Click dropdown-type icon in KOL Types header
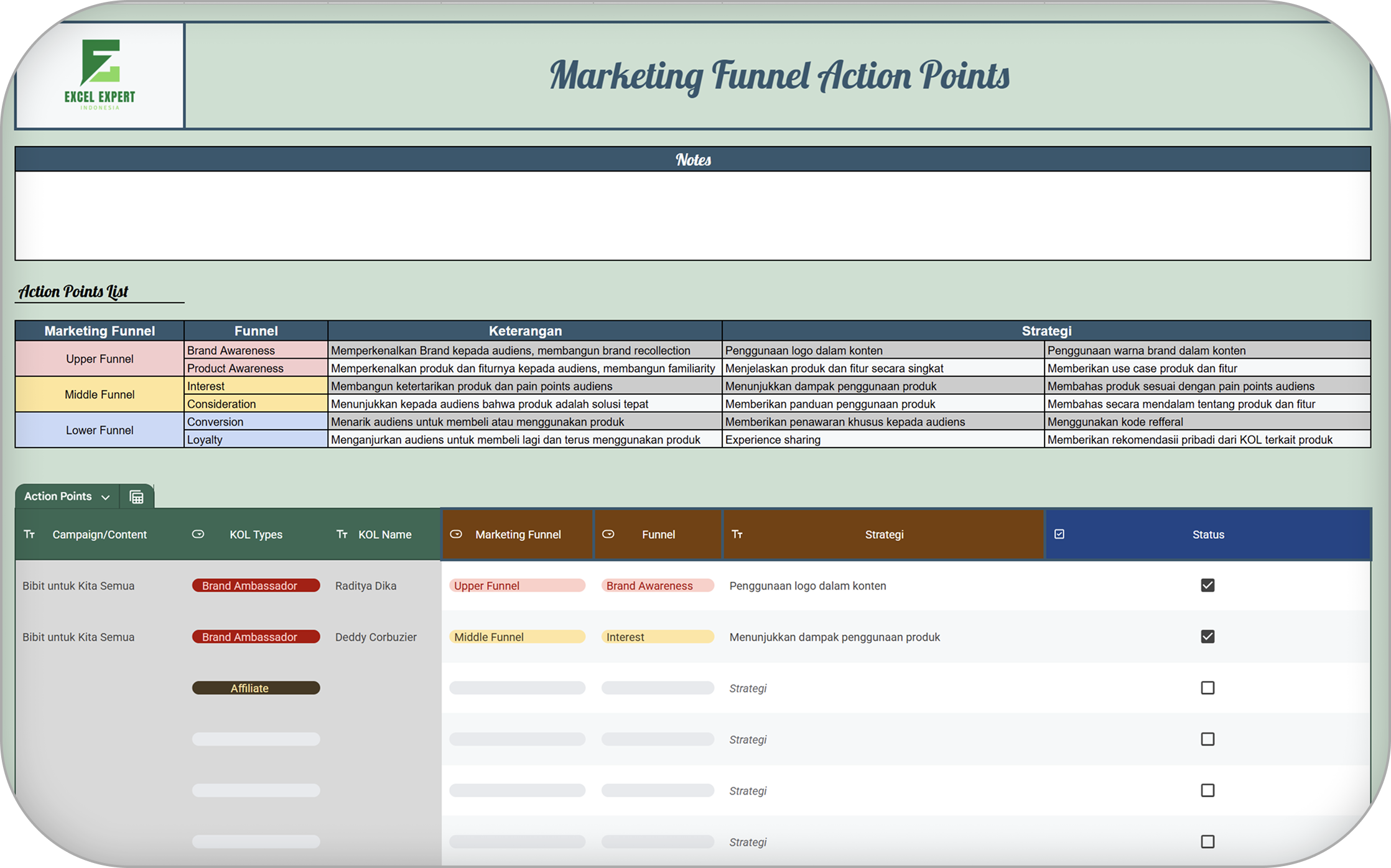Viewport: 1391px width, 868px height. tap(198, 535)
